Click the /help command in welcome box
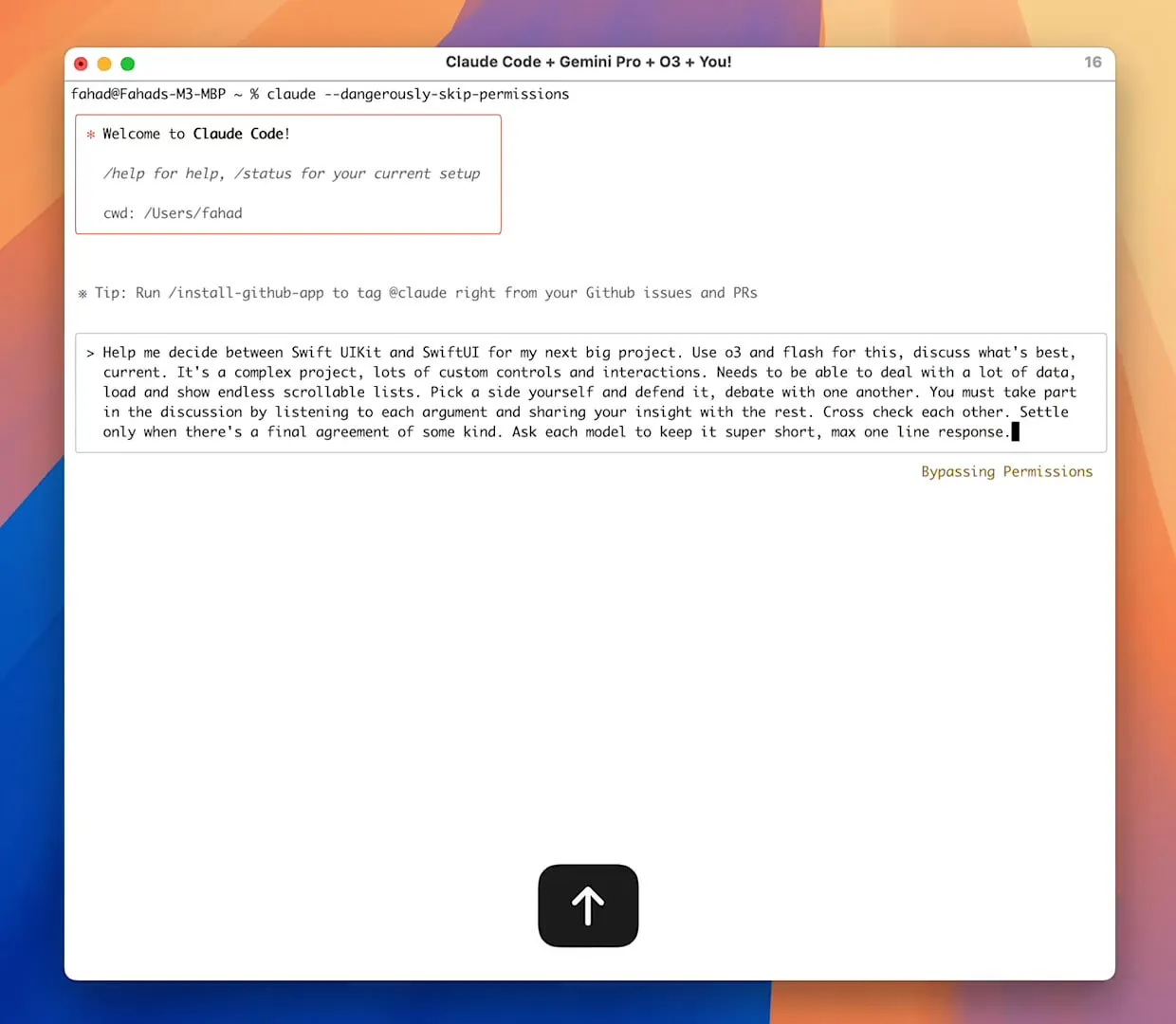 (124, 174)
